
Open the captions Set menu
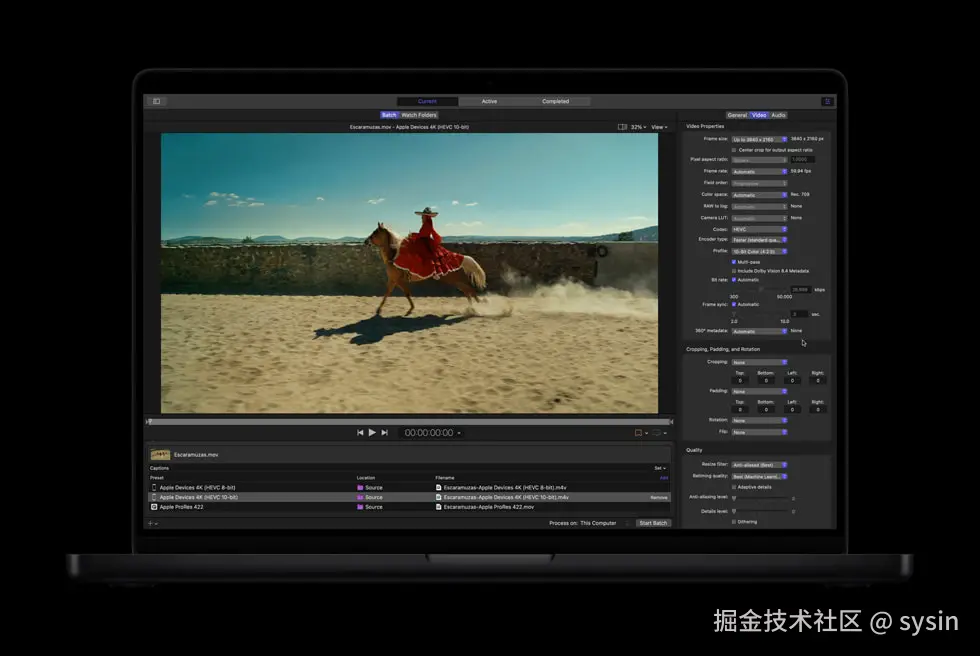660,468
